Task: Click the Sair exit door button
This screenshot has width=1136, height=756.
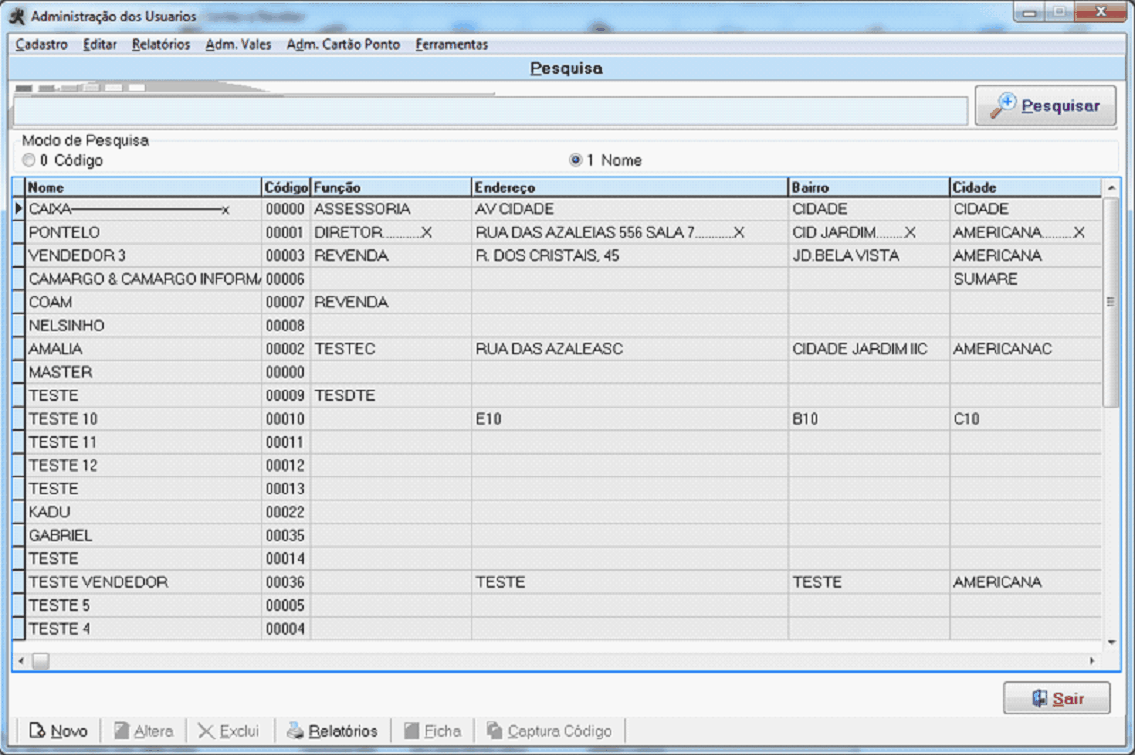Action: point(1056,698)
